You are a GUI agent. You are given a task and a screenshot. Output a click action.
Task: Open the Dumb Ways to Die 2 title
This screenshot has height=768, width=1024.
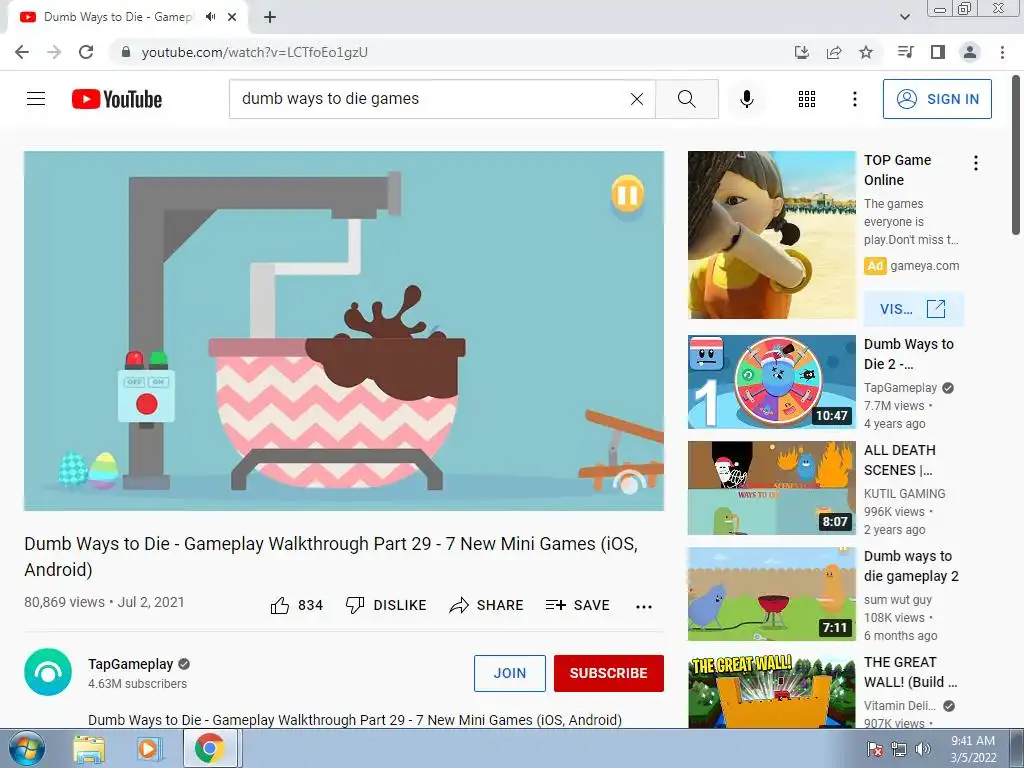click(908, 354)
